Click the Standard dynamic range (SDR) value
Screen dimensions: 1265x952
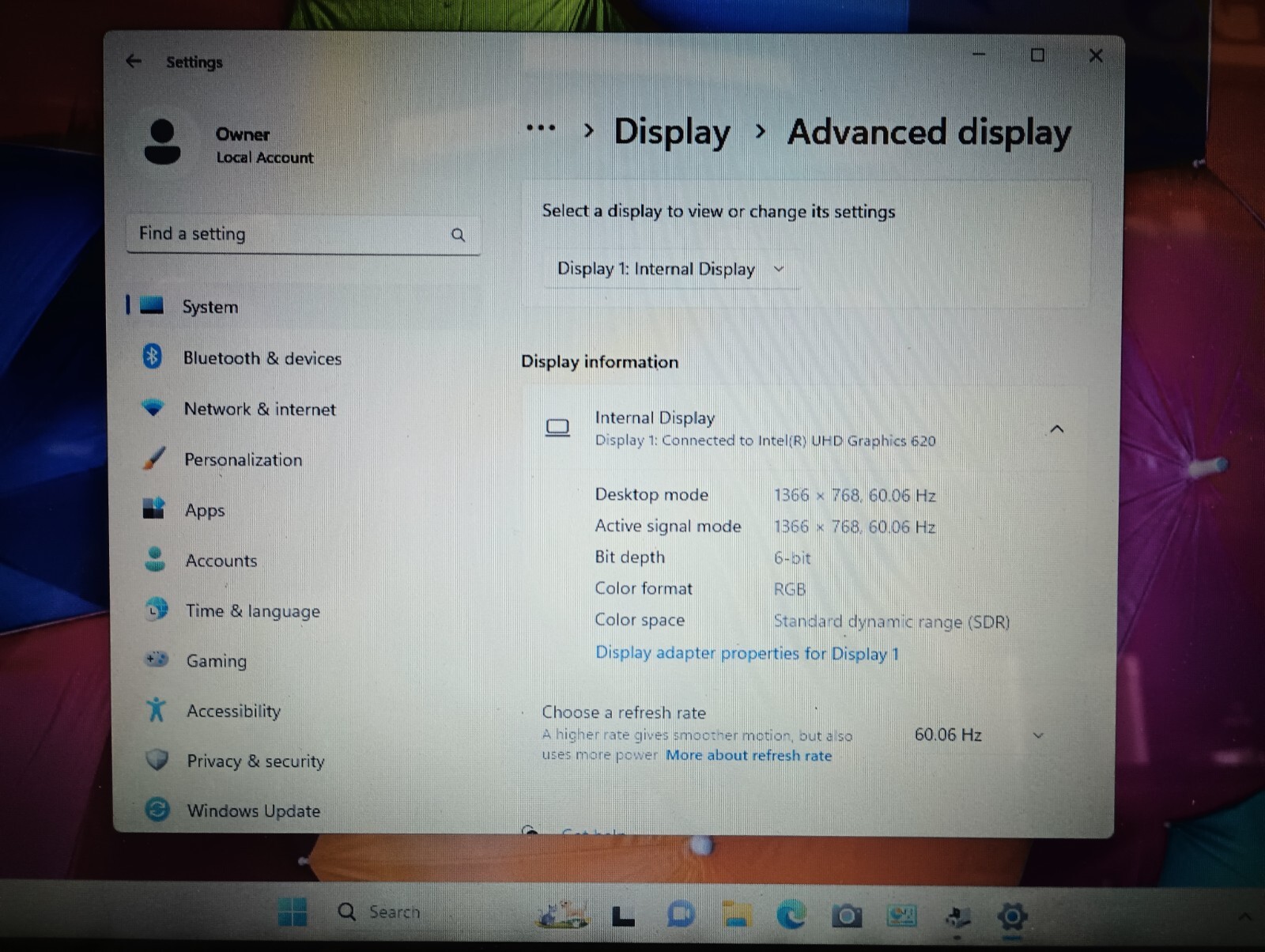892,621
